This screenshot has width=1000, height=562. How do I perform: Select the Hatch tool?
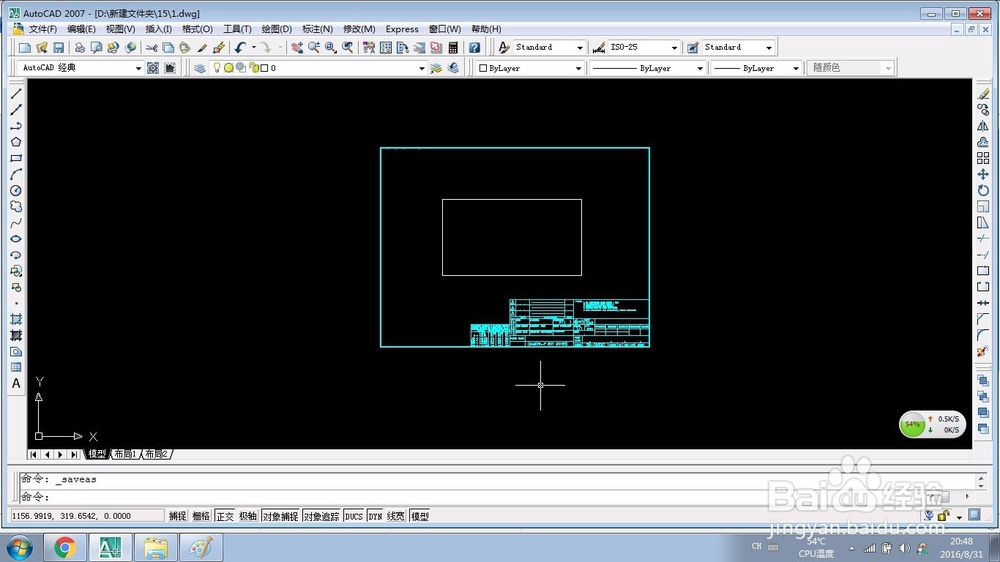point(16,319)
